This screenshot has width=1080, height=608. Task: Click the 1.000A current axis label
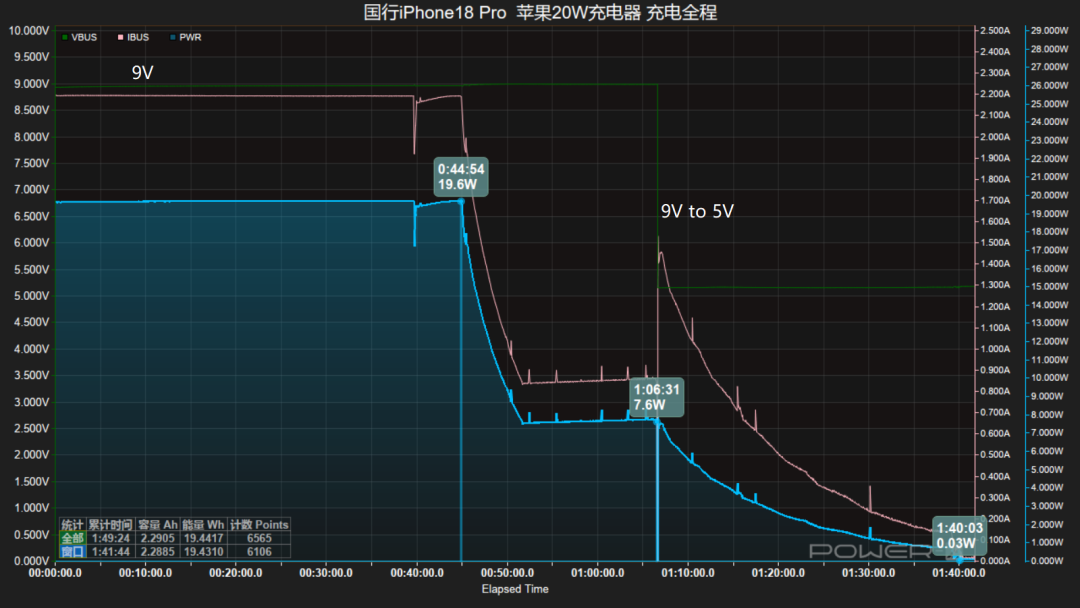coord(995,349)
